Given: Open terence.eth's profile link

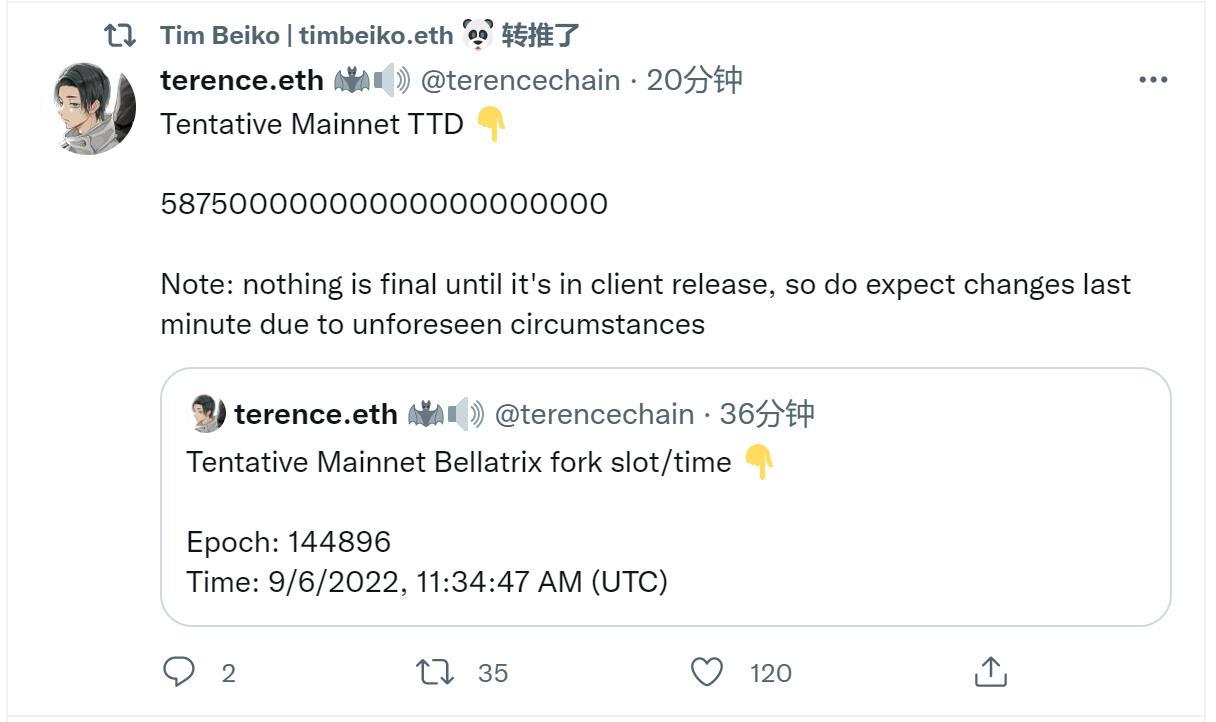Looking at the screenshot, I should (x=240, y=79).
